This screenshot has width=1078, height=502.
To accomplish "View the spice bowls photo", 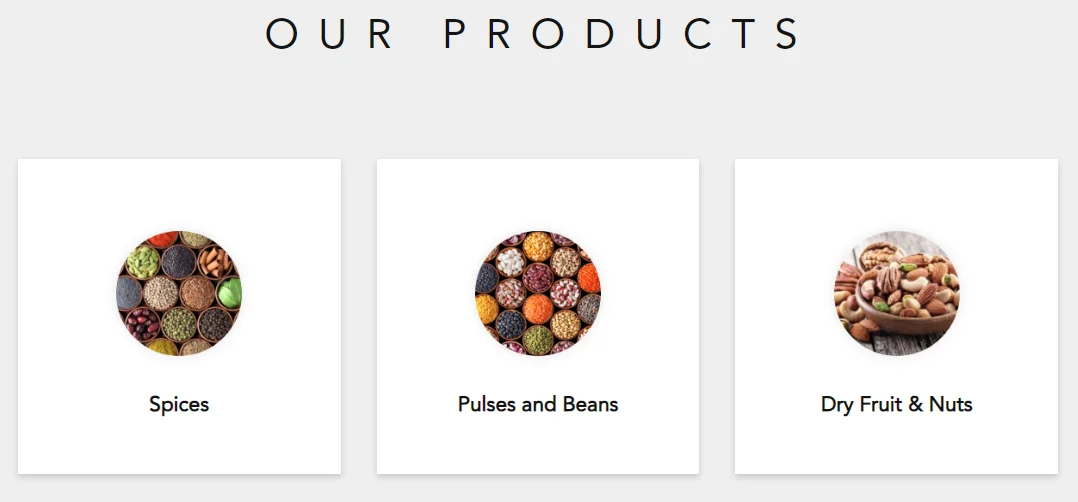I will [179, 293].
